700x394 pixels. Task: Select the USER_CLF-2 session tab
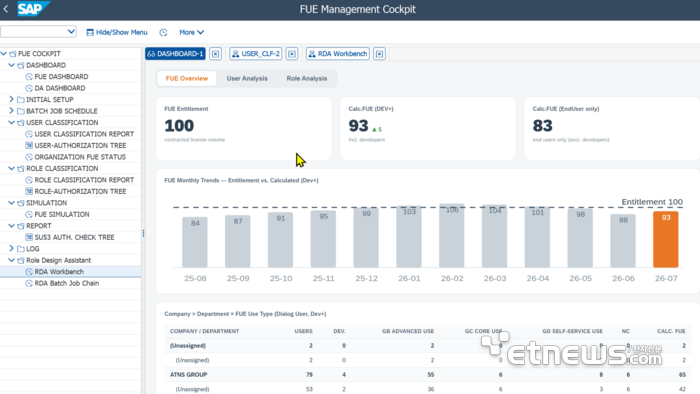point(256,54)
